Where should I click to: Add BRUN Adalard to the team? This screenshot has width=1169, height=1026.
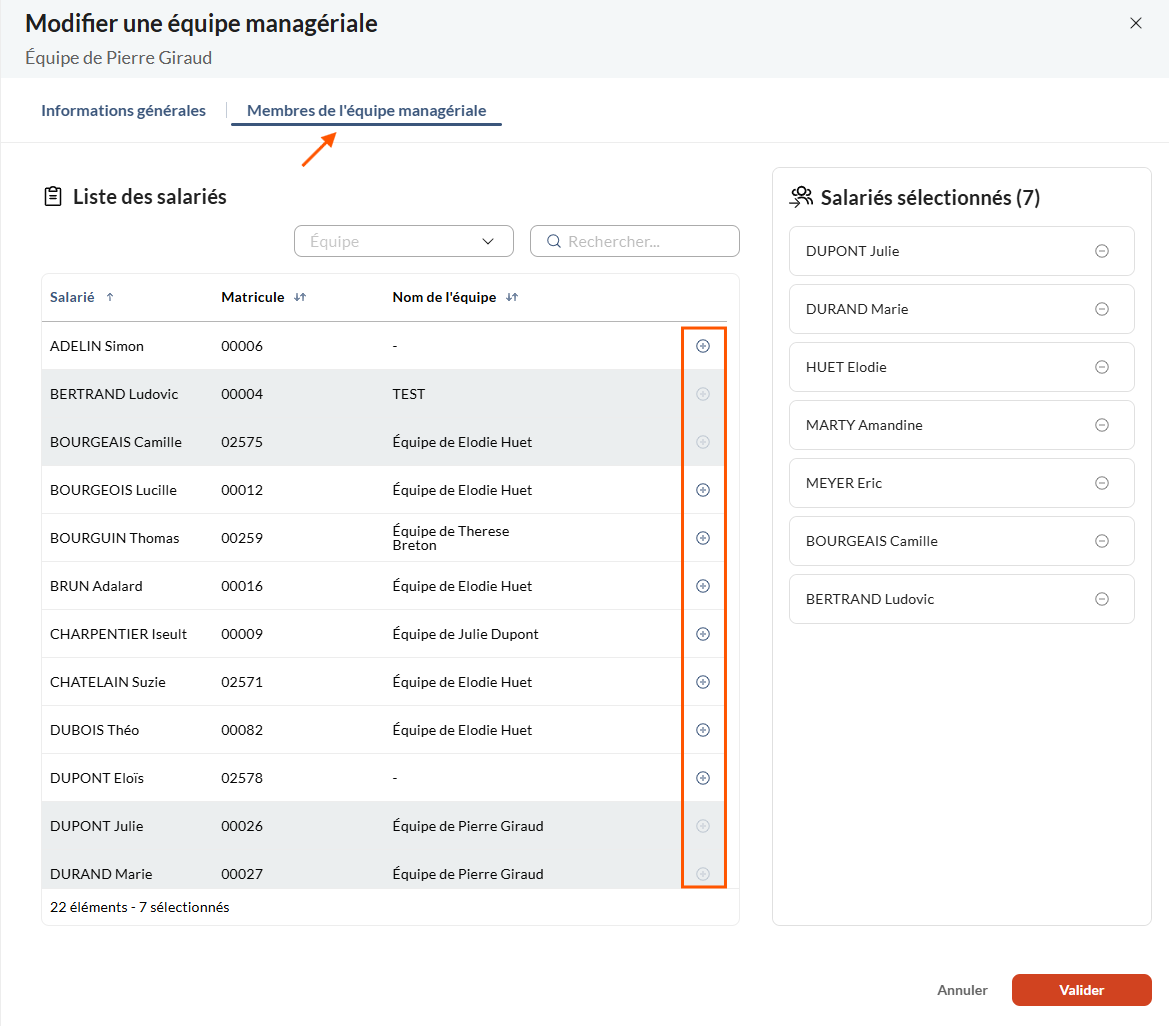tap(702, 586)
